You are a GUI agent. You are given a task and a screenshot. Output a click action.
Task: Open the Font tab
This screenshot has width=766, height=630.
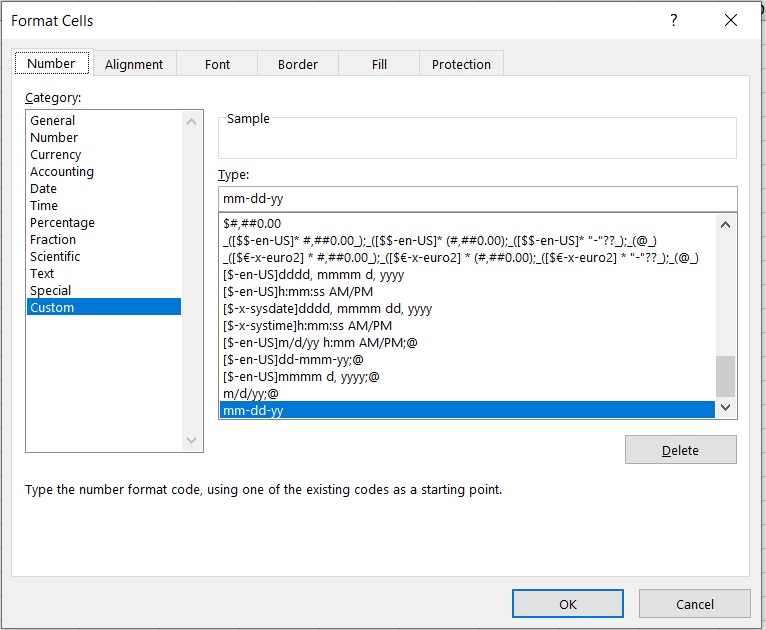217,64
